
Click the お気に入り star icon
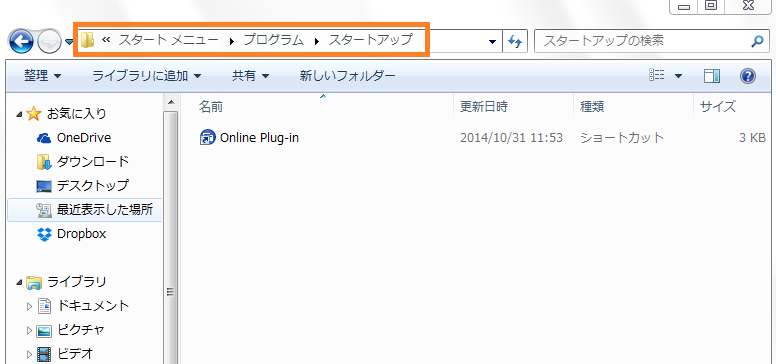[x=33, y=114]
